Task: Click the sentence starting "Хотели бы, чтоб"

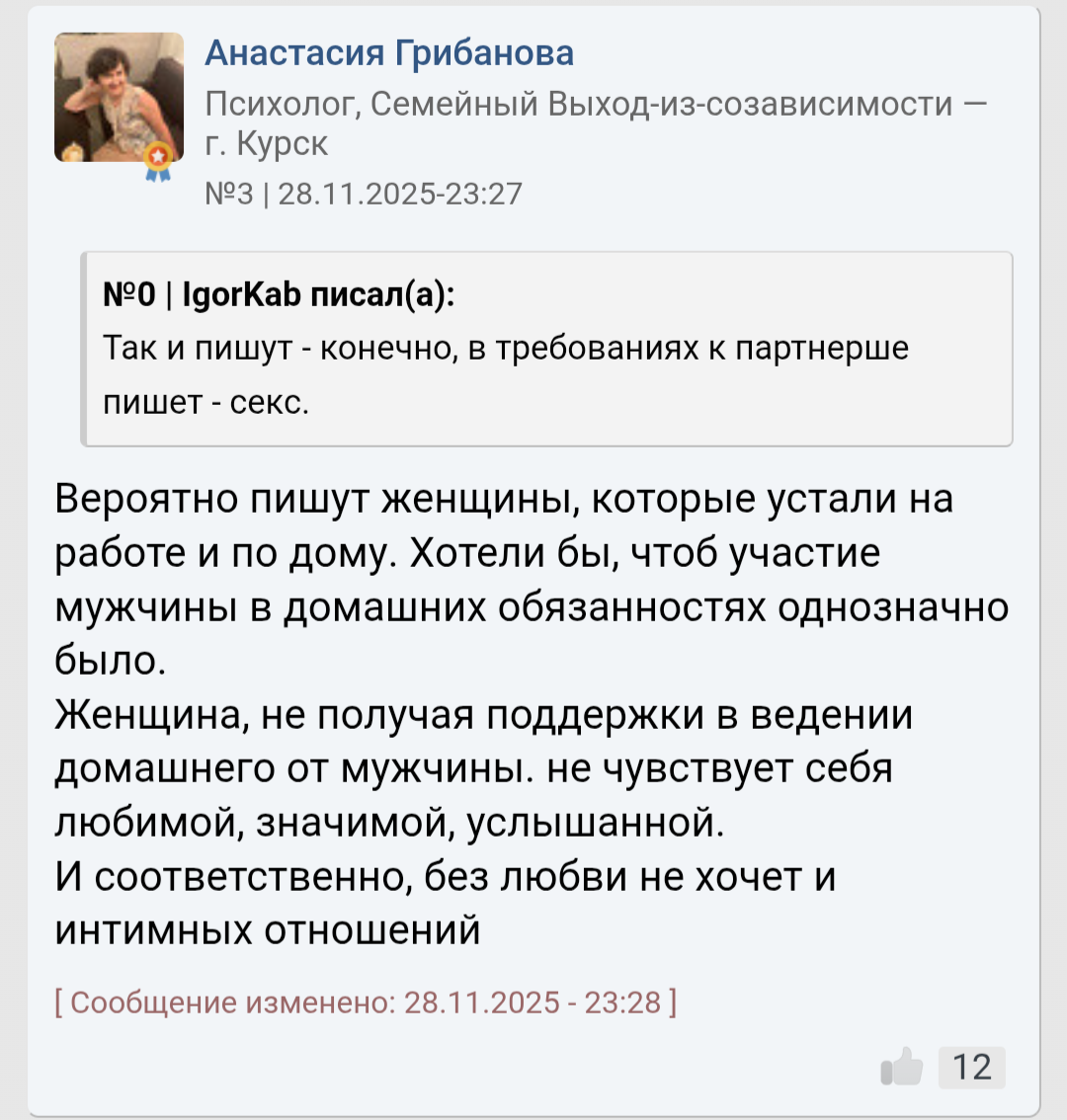Action: (x=644, y=553)
